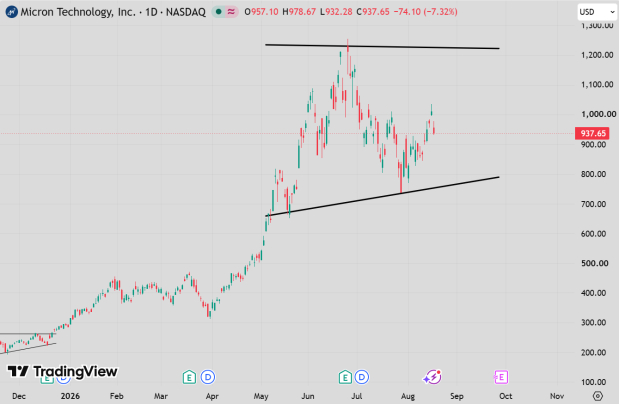Click the 900.00 price axis label

(x=593, y=144)
